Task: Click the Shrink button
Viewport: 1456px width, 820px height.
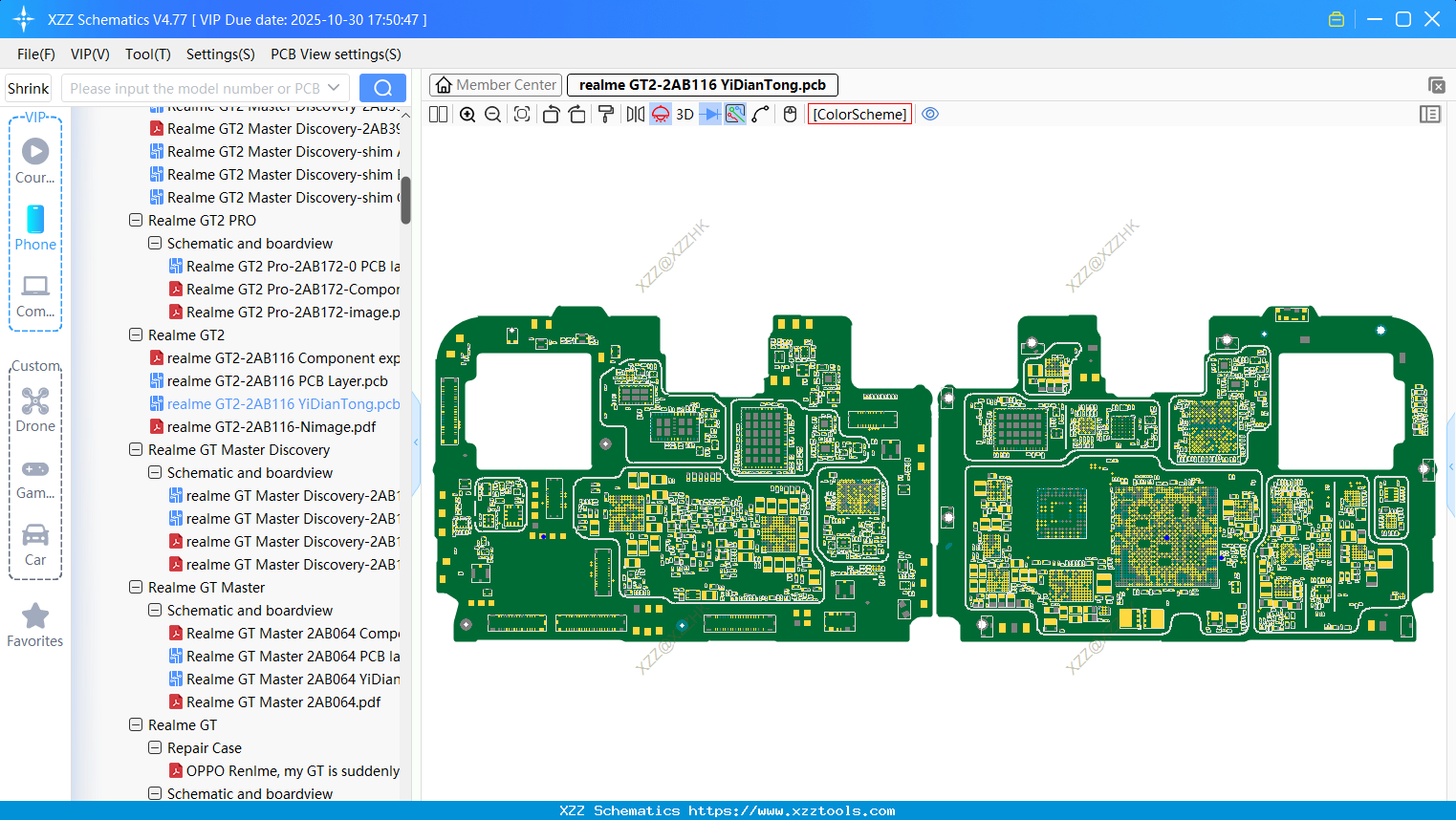Action: tap(29, 88)
